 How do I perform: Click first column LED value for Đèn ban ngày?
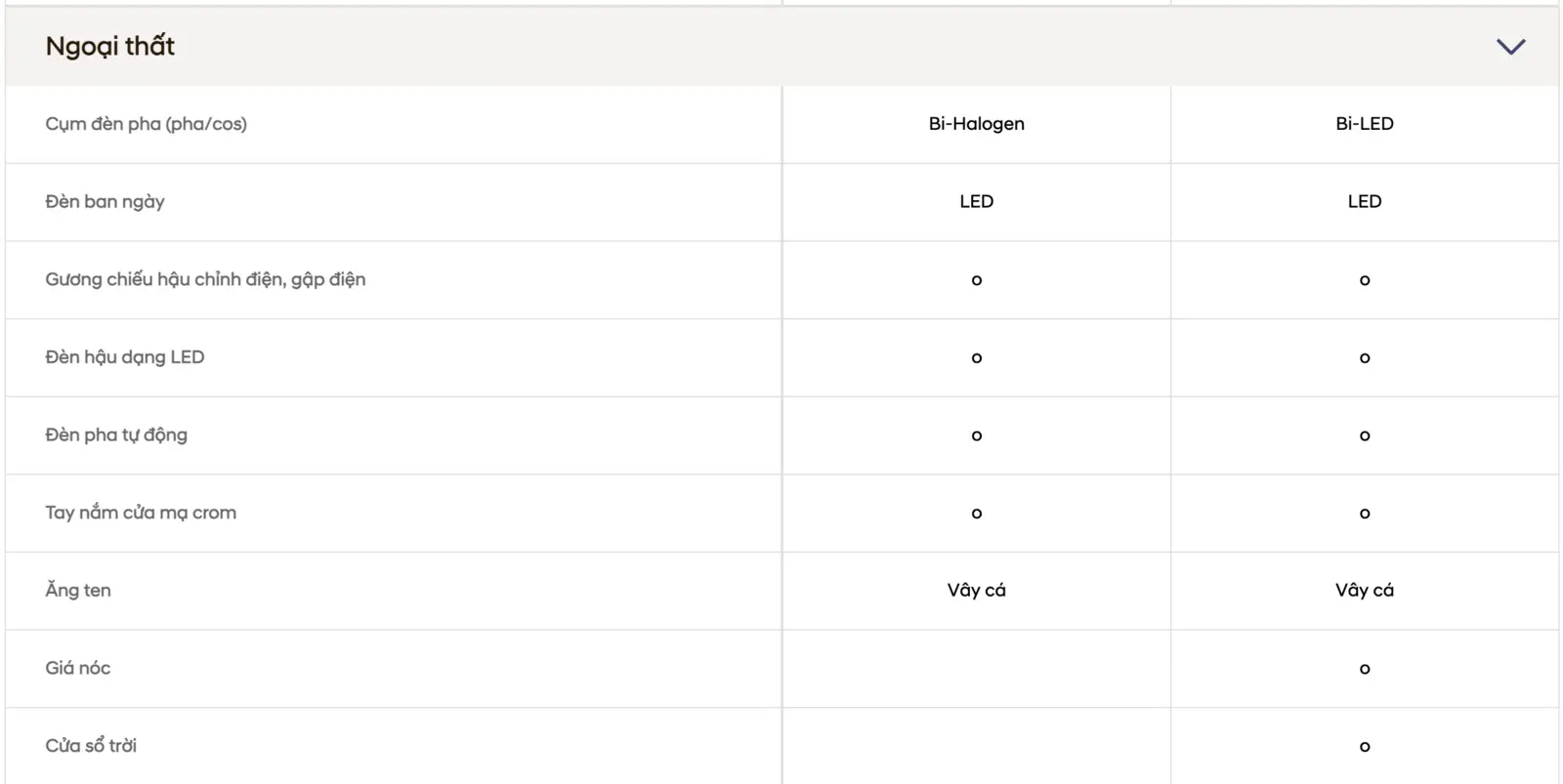976,201
